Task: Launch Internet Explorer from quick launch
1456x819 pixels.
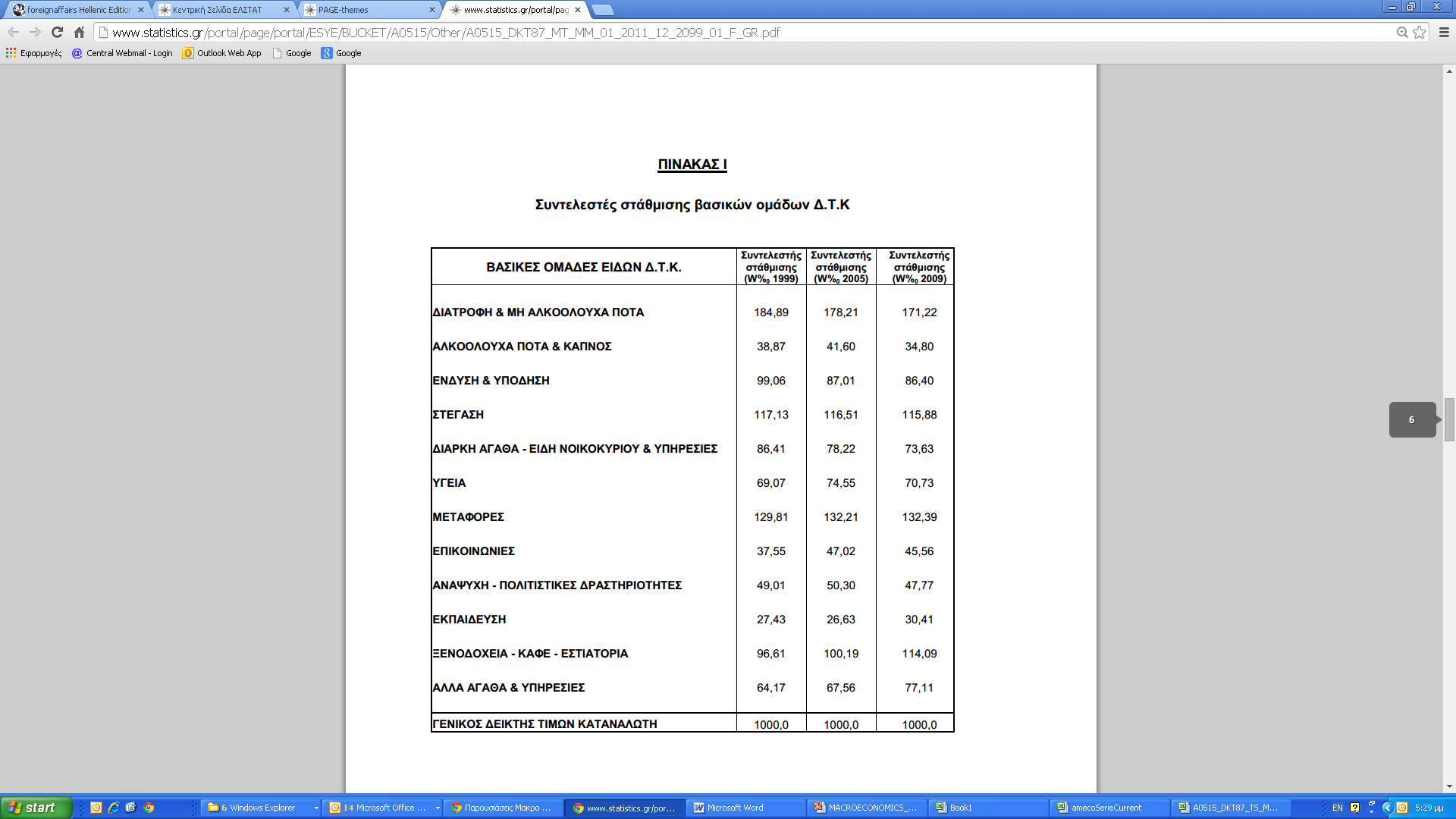Action: coord(114,808)
